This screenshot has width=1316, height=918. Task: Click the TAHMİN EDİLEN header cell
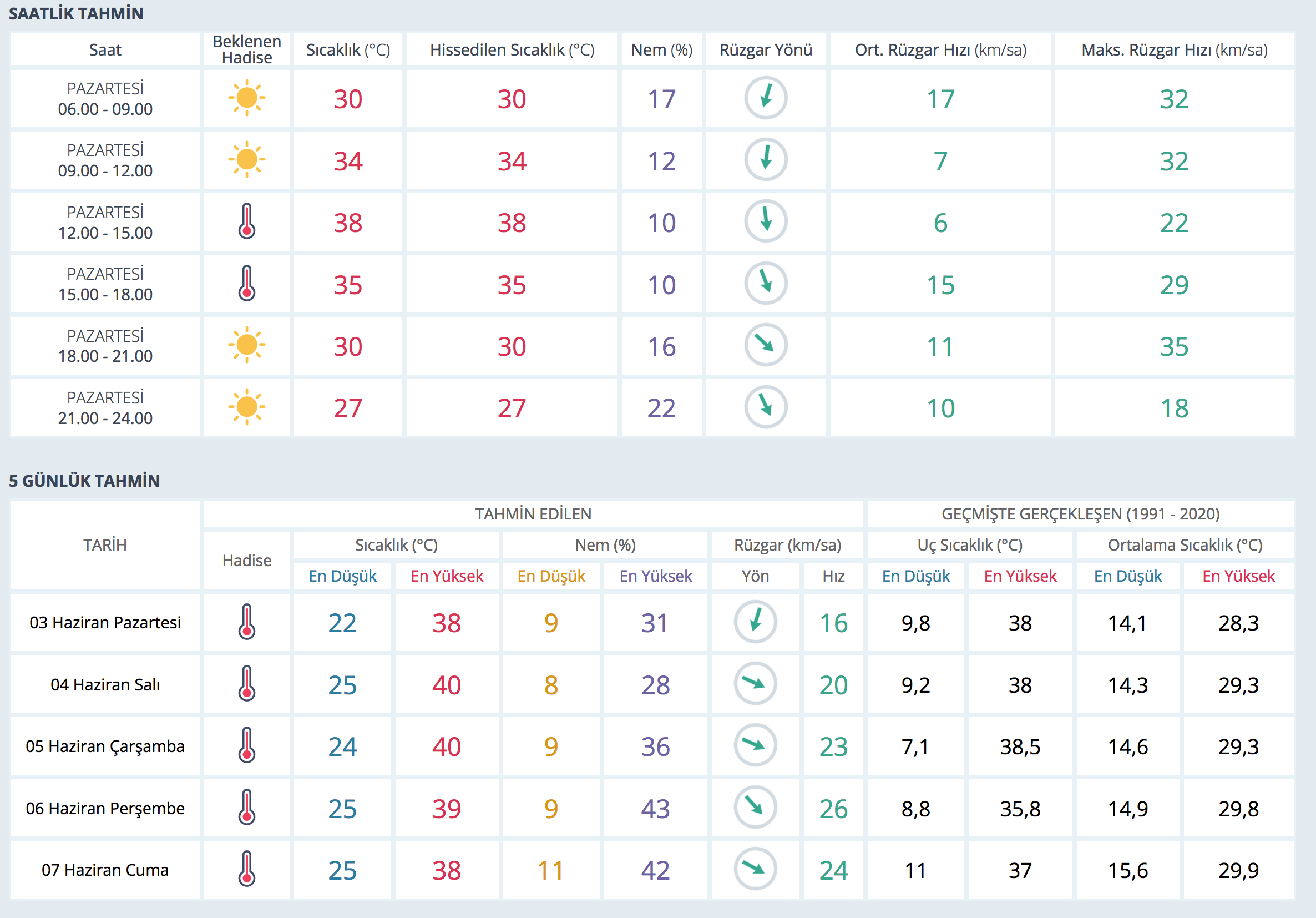[533, 514]
